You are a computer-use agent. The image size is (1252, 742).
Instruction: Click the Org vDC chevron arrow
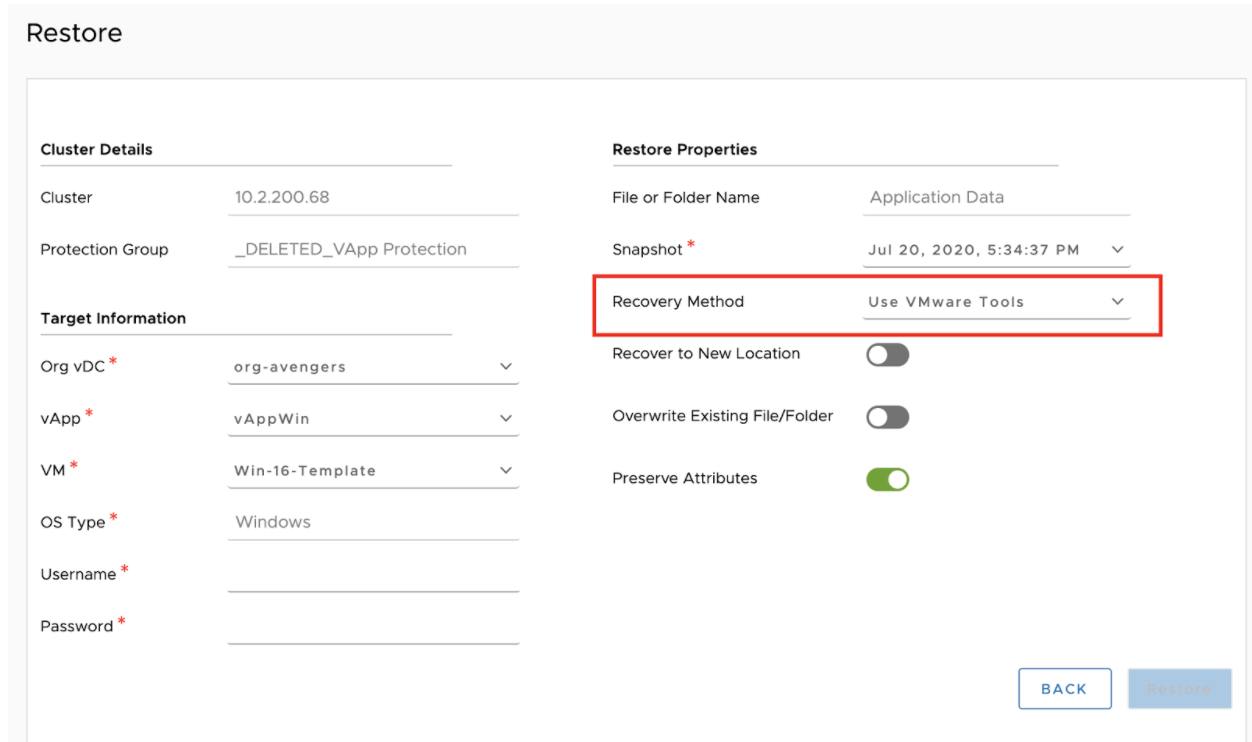(x=505, y=367)
